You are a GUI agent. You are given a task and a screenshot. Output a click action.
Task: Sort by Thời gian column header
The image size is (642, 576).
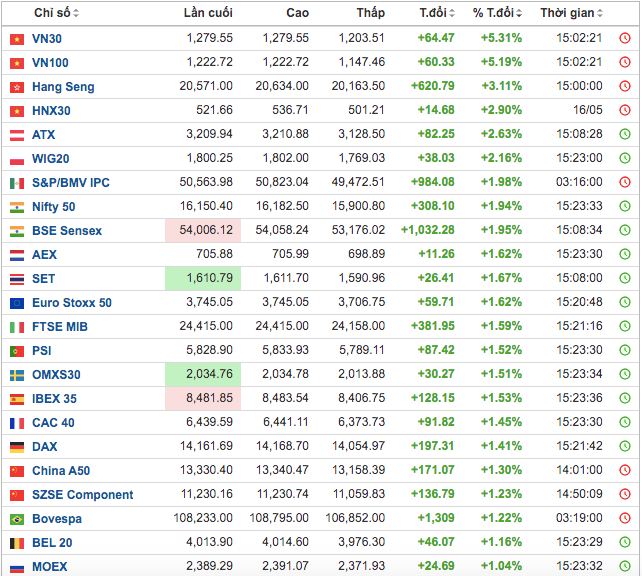(x=572, y=13)
